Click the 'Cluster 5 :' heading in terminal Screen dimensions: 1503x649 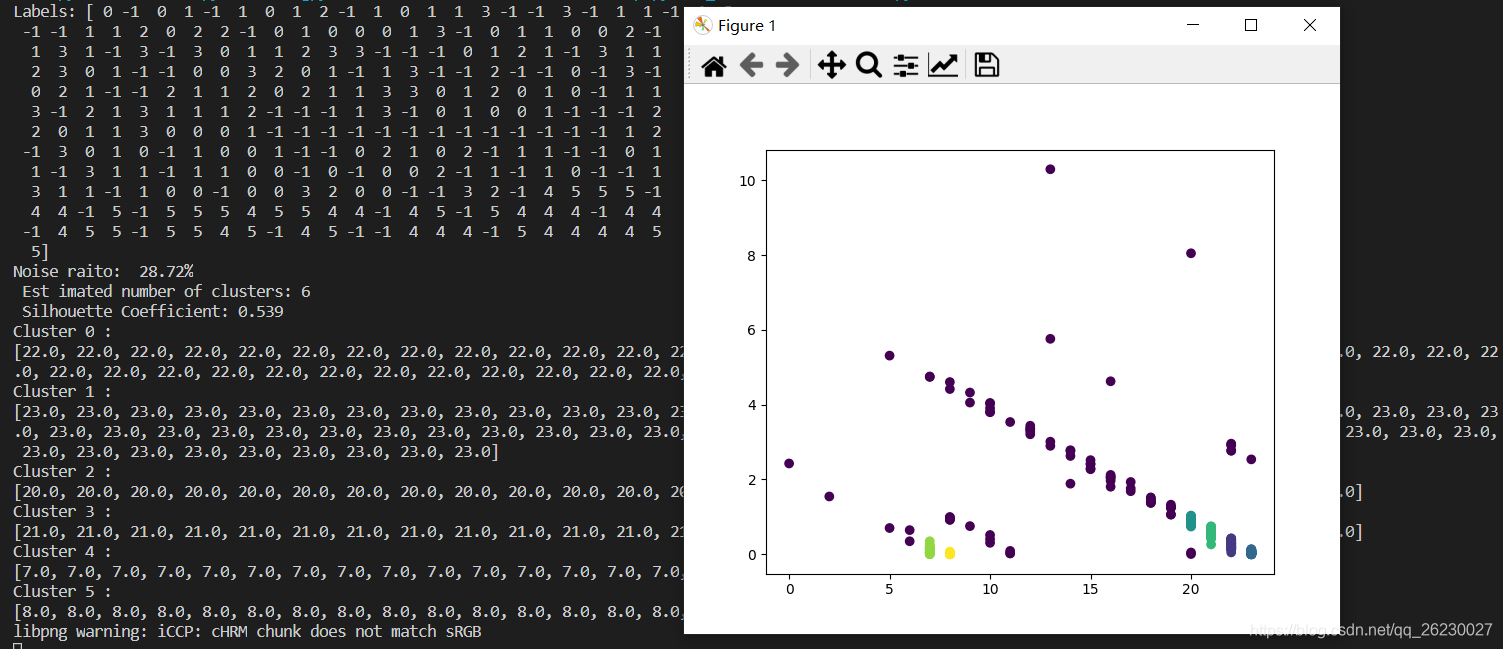62,591
